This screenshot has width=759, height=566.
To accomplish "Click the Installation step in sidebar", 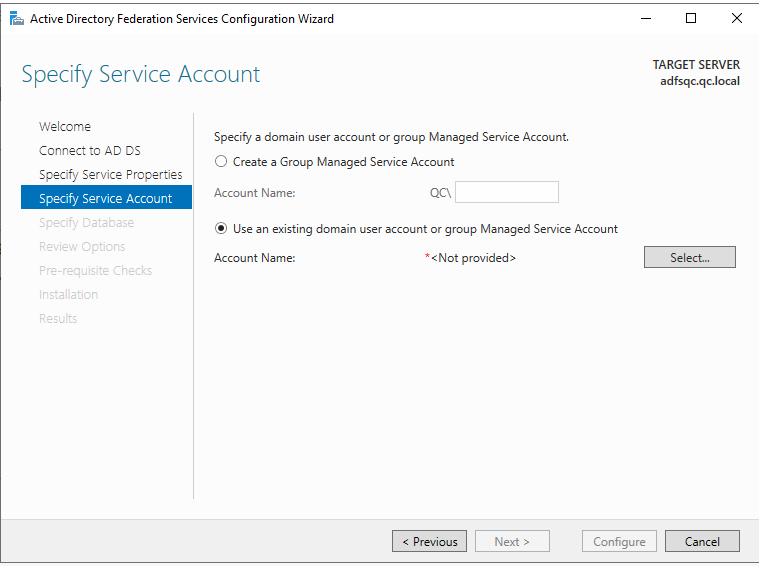I will coord(68,295).
